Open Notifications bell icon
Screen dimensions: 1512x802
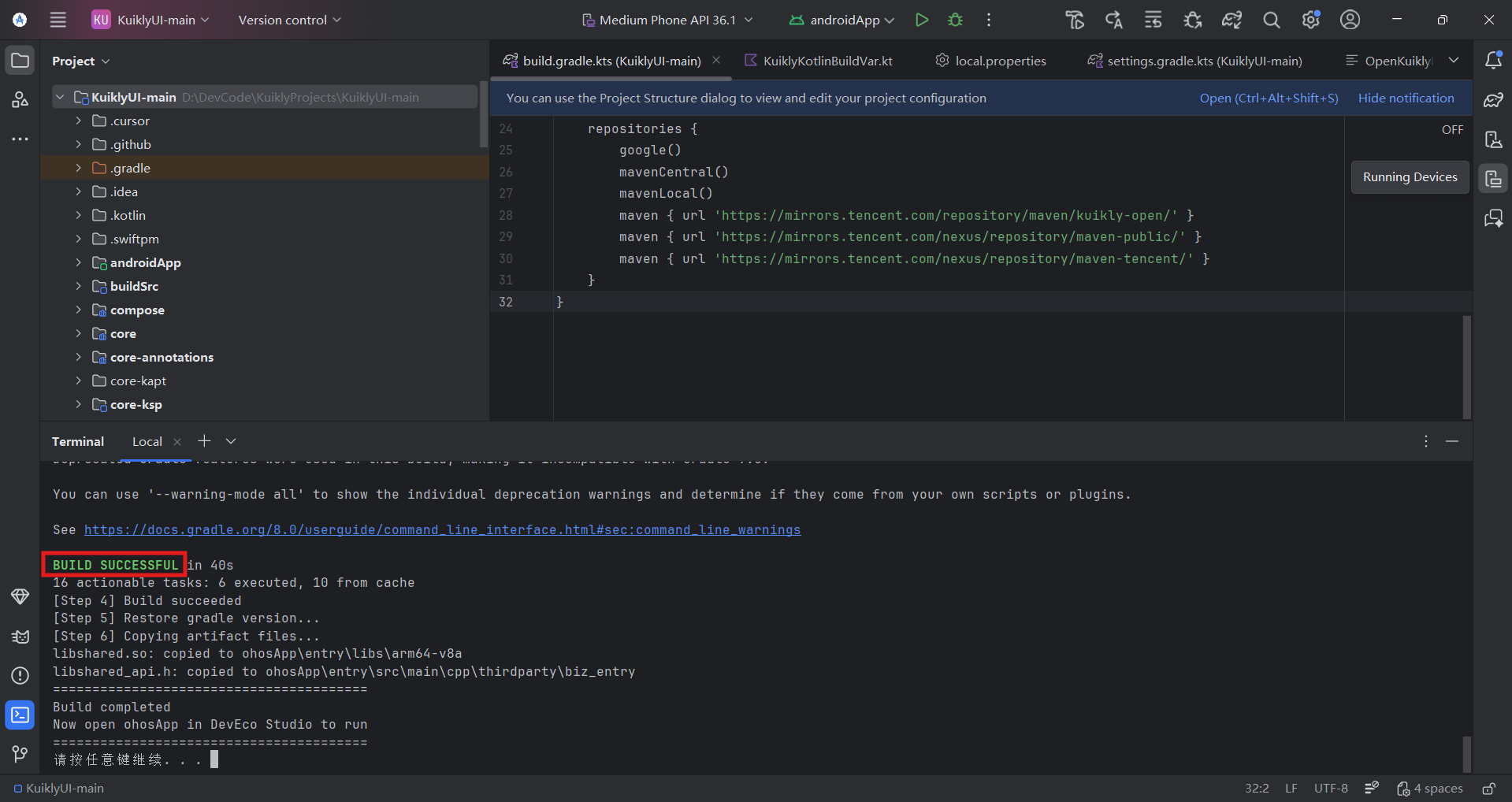(x=1493, y=60)
